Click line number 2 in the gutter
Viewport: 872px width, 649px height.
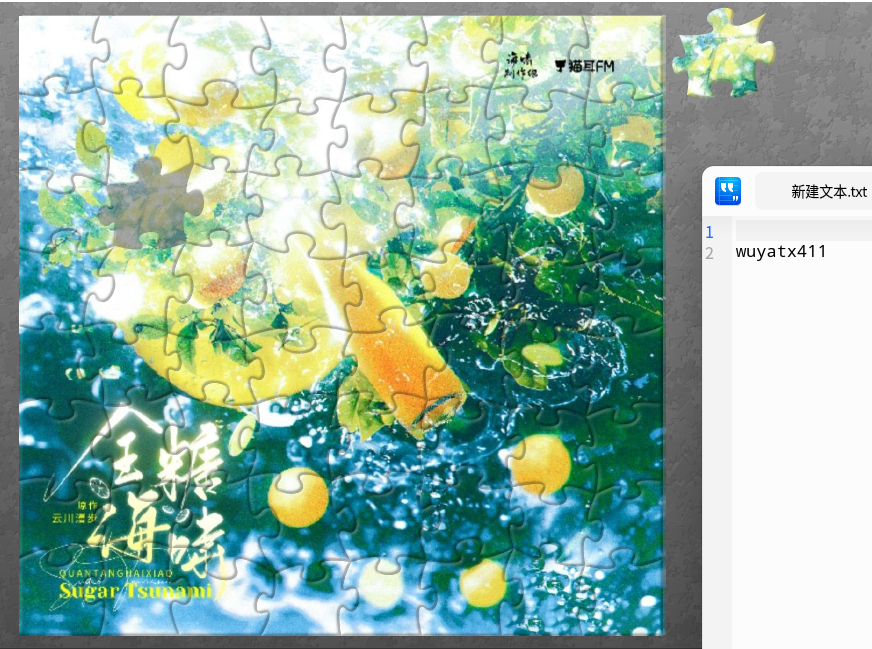pos(709,254)
